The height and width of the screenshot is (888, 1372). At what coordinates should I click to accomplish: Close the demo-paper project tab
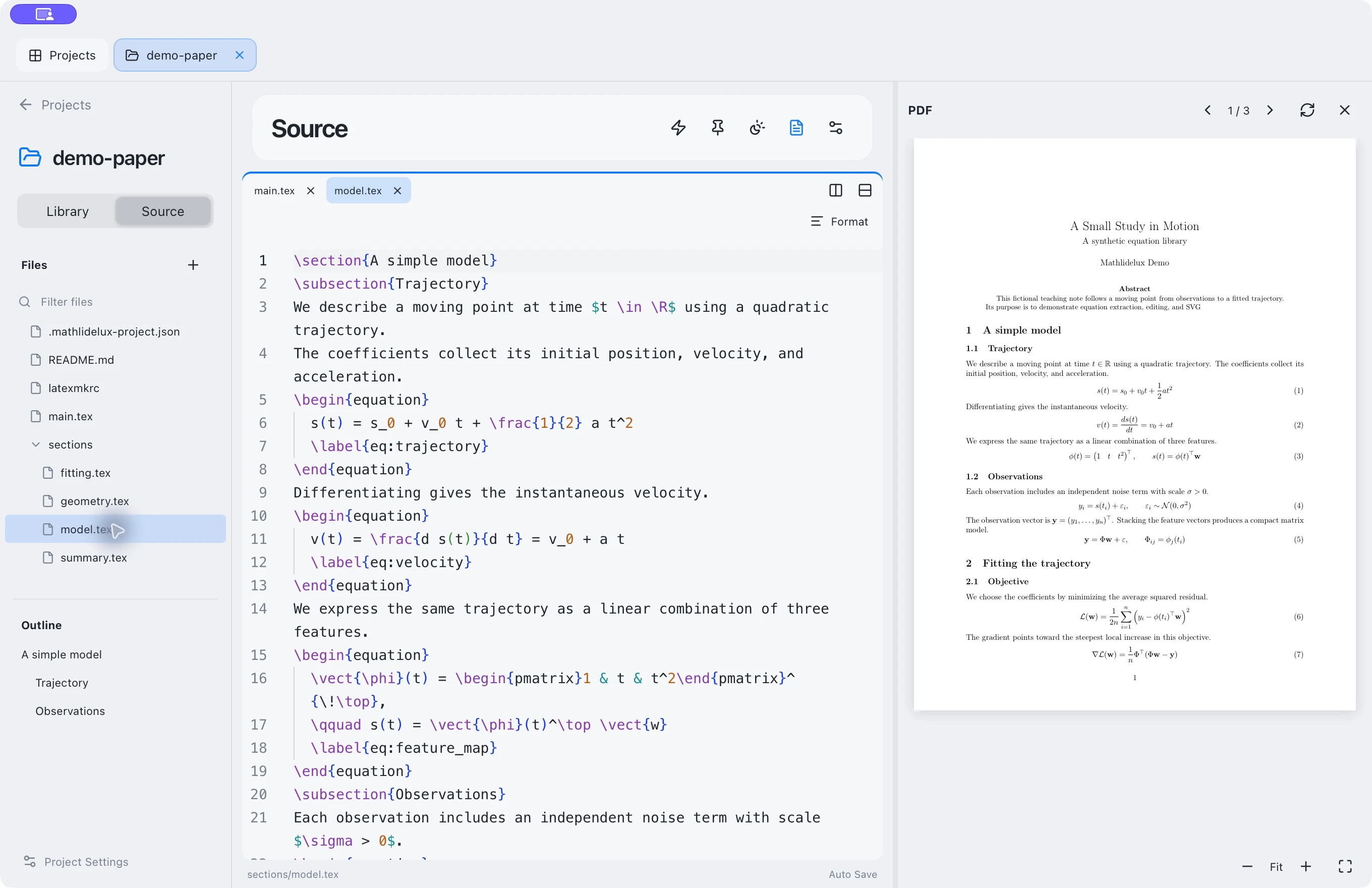[240, 55]
